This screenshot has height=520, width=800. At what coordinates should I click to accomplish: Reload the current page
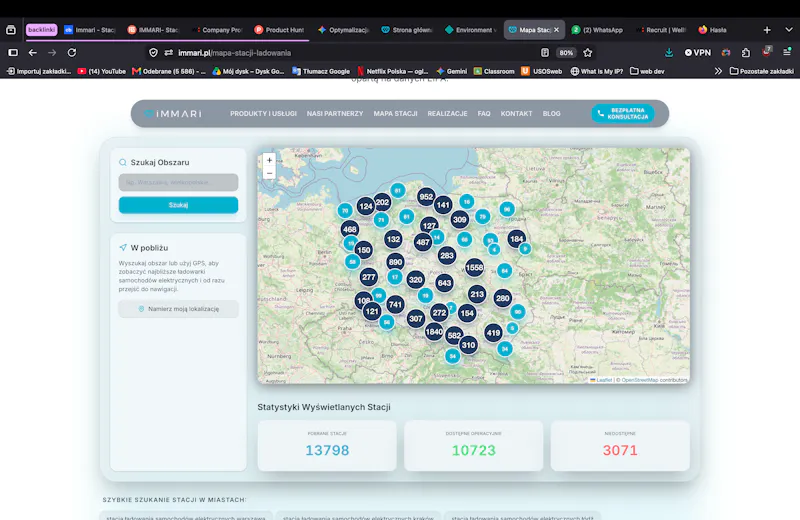(72, 53)
